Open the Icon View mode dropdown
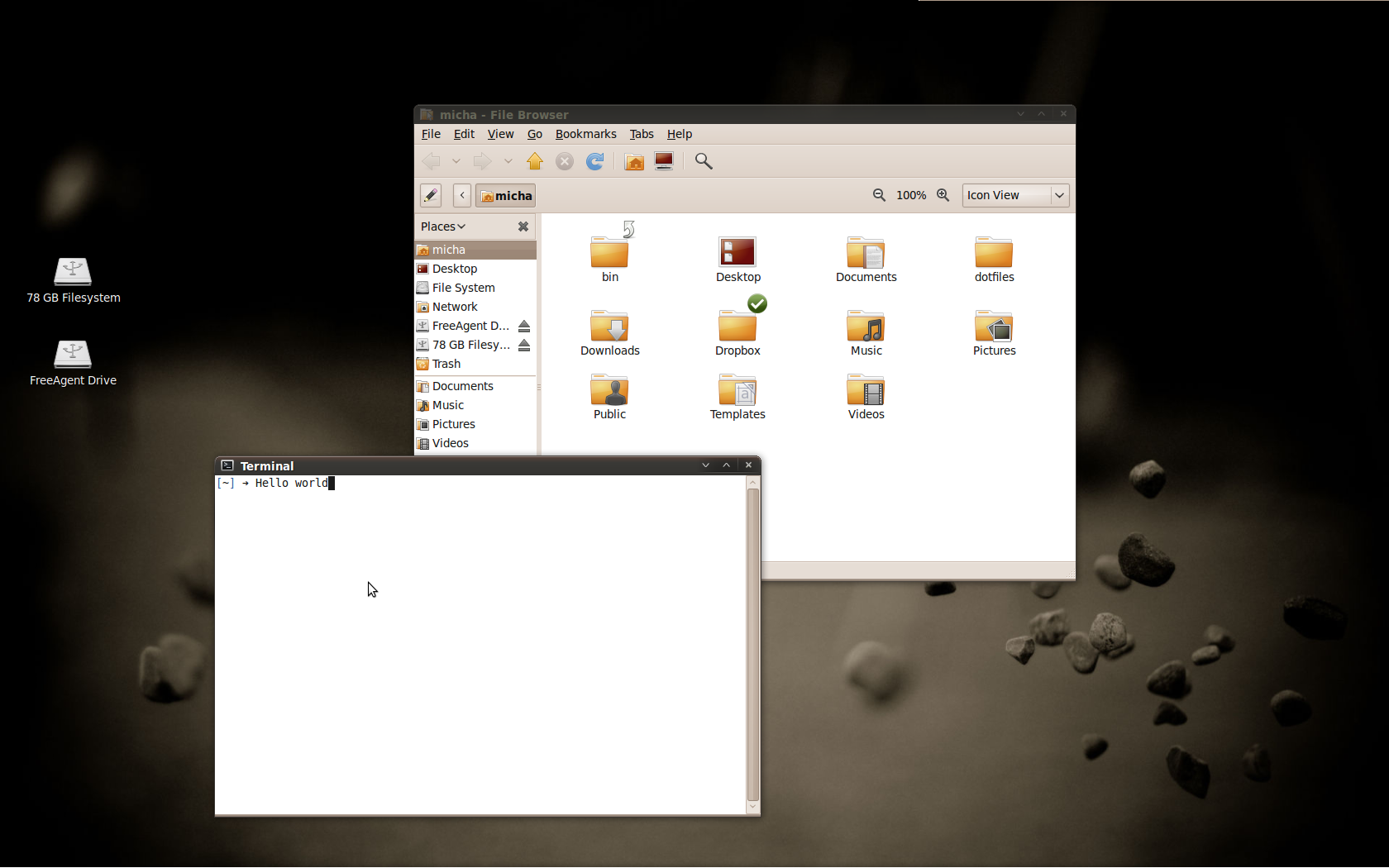The image size is (1389, 868). (1015, 195)
